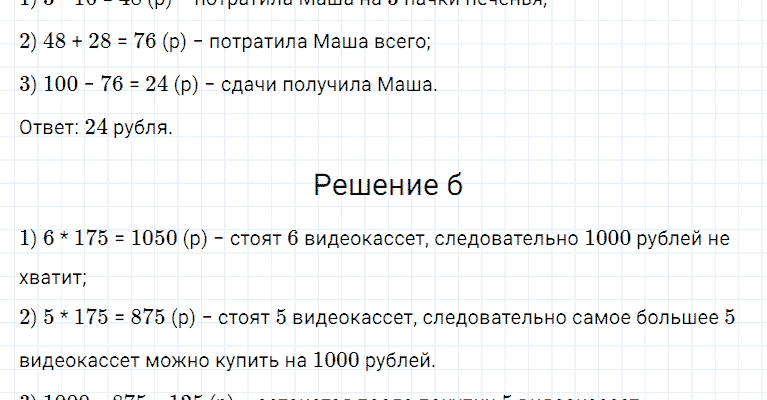Select the phrase "сдачи получила Маша"
Viewport: 767px width, 400px height.
click(326, 85)
